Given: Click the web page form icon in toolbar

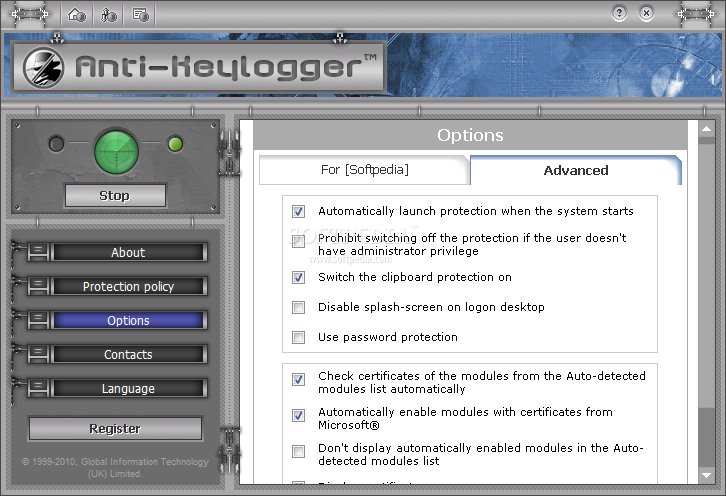Looking at the screenshot, I should [140, 15].
